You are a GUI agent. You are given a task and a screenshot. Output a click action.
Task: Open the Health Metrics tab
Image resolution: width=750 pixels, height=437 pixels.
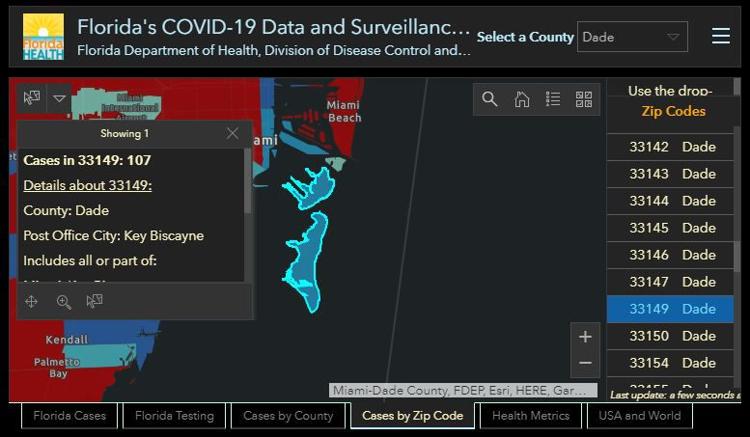point(530,415)
